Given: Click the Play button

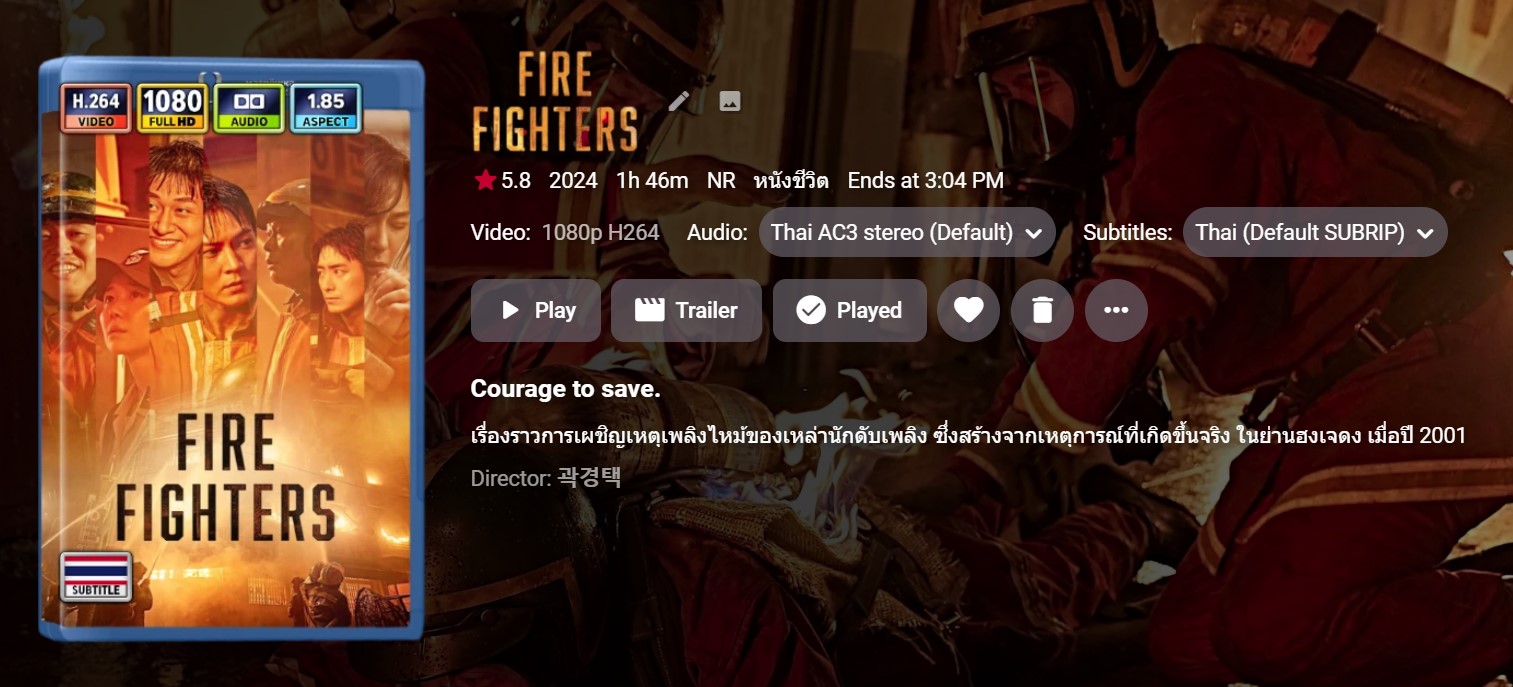Looking at the screenshot, I should [536, 310].
